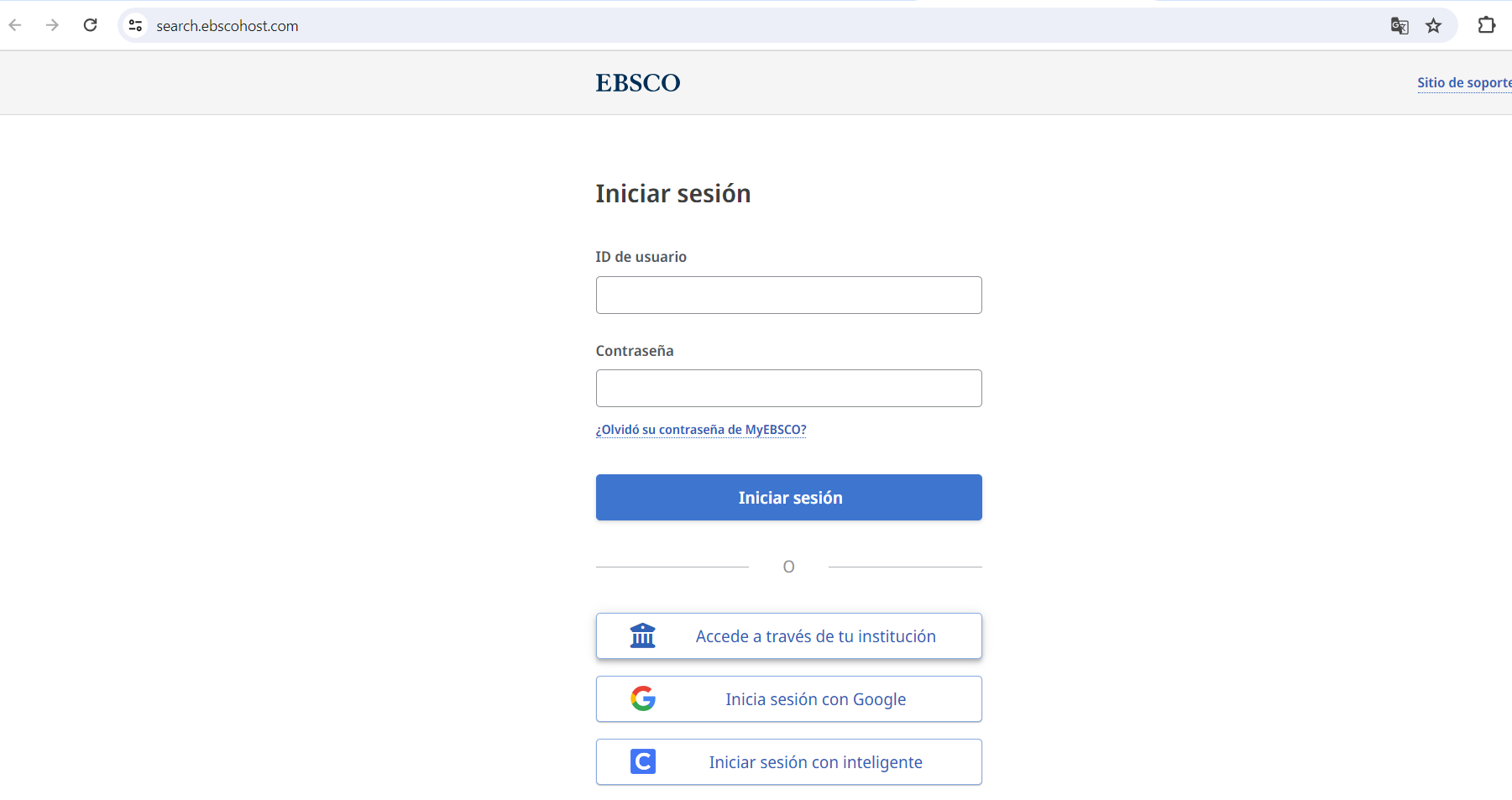Click the Iniciar sesión page heading
The width and height of the screenshot is (1512, 800).
coord(673,193)
